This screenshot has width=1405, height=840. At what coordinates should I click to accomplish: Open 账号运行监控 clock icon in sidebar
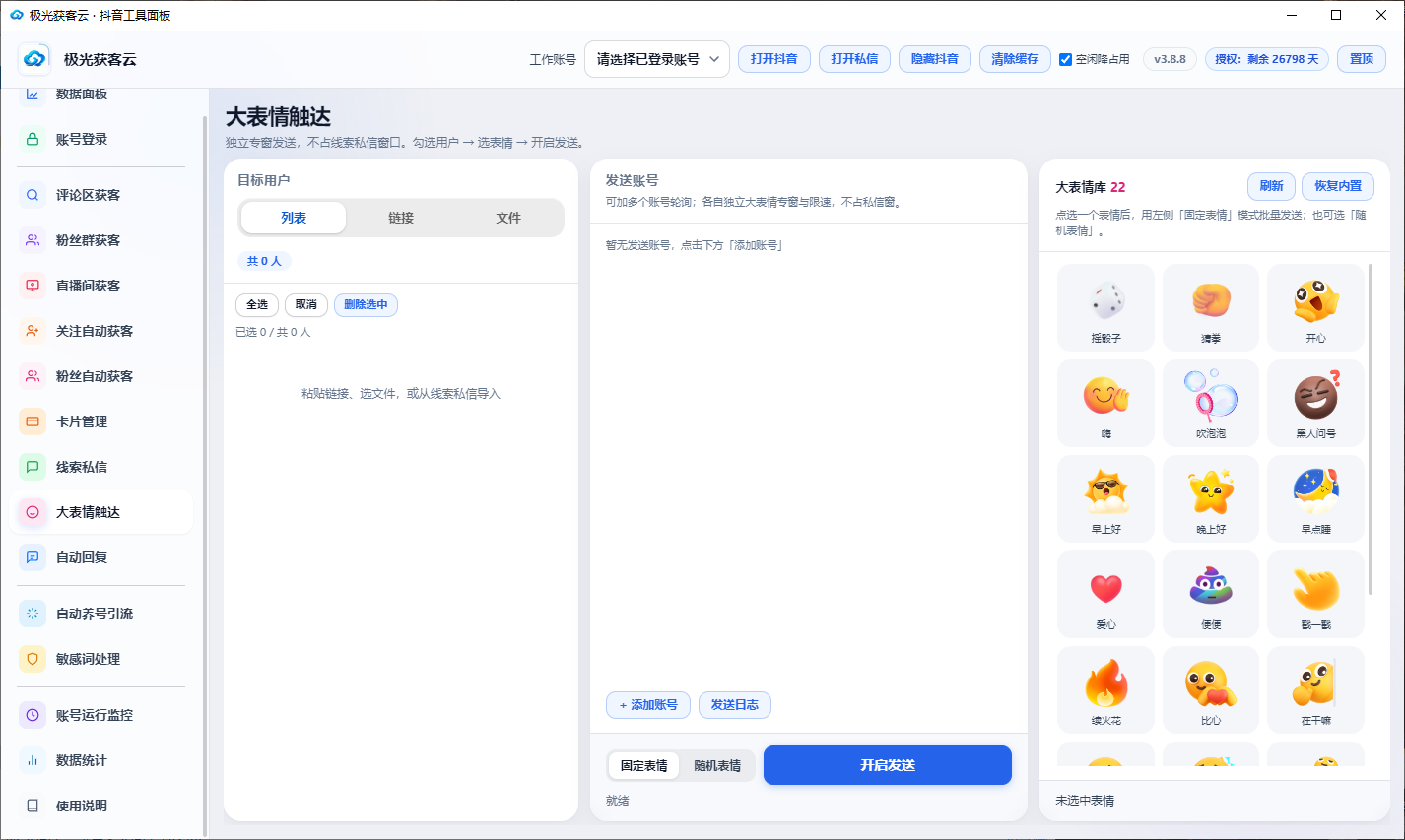click(x=33, y=715)
